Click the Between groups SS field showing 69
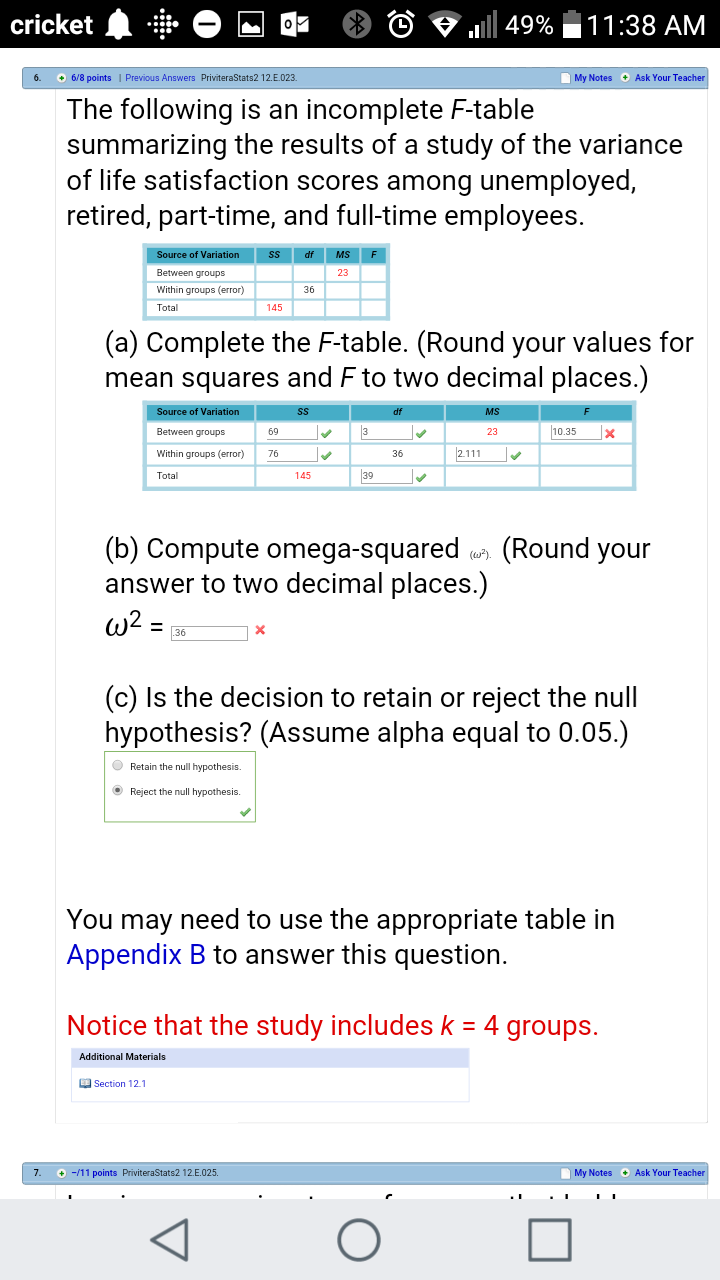The image size is (720, 1280). [x=288, y=432]
